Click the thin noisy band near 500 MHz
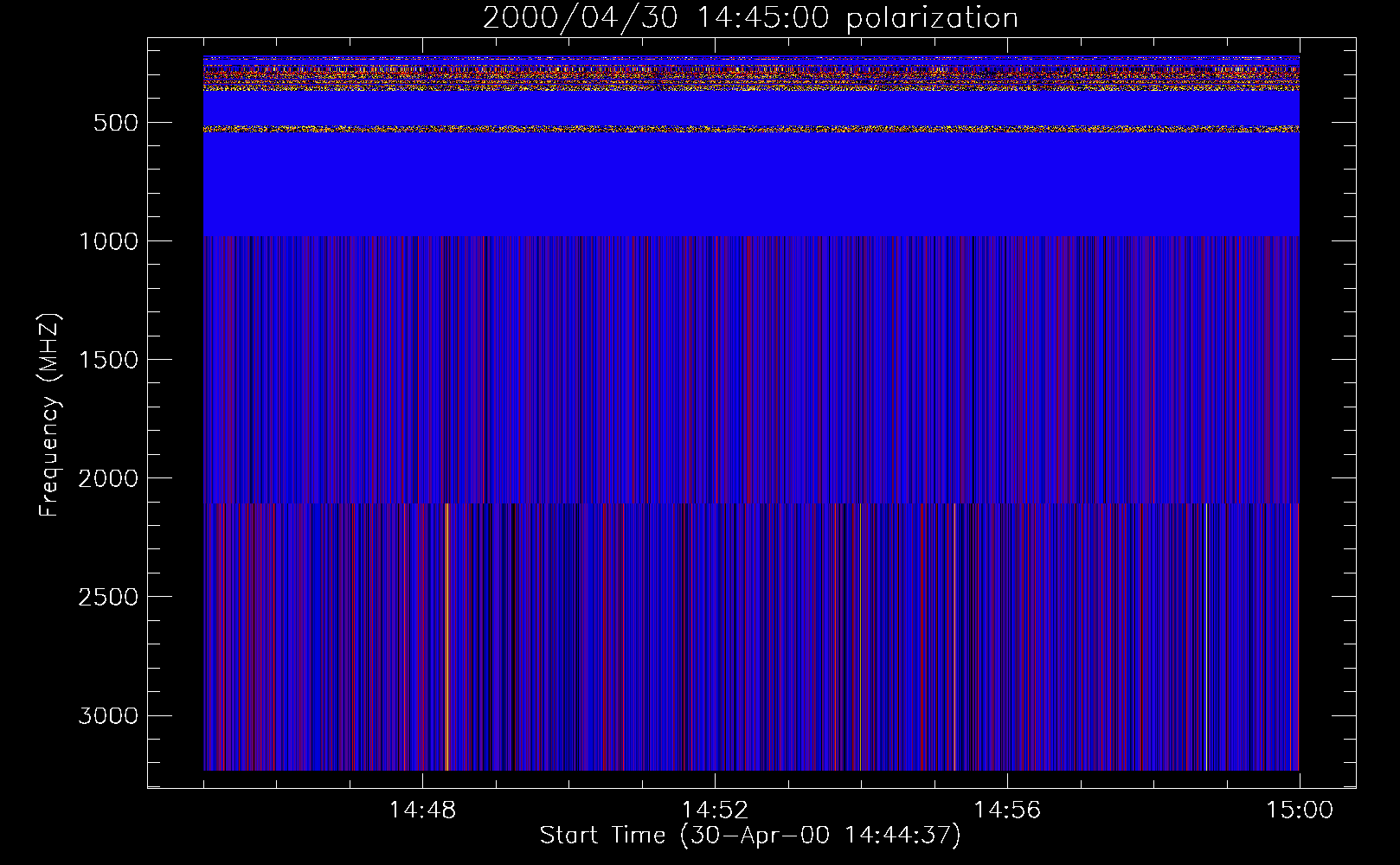 click(x=750, y=129)
